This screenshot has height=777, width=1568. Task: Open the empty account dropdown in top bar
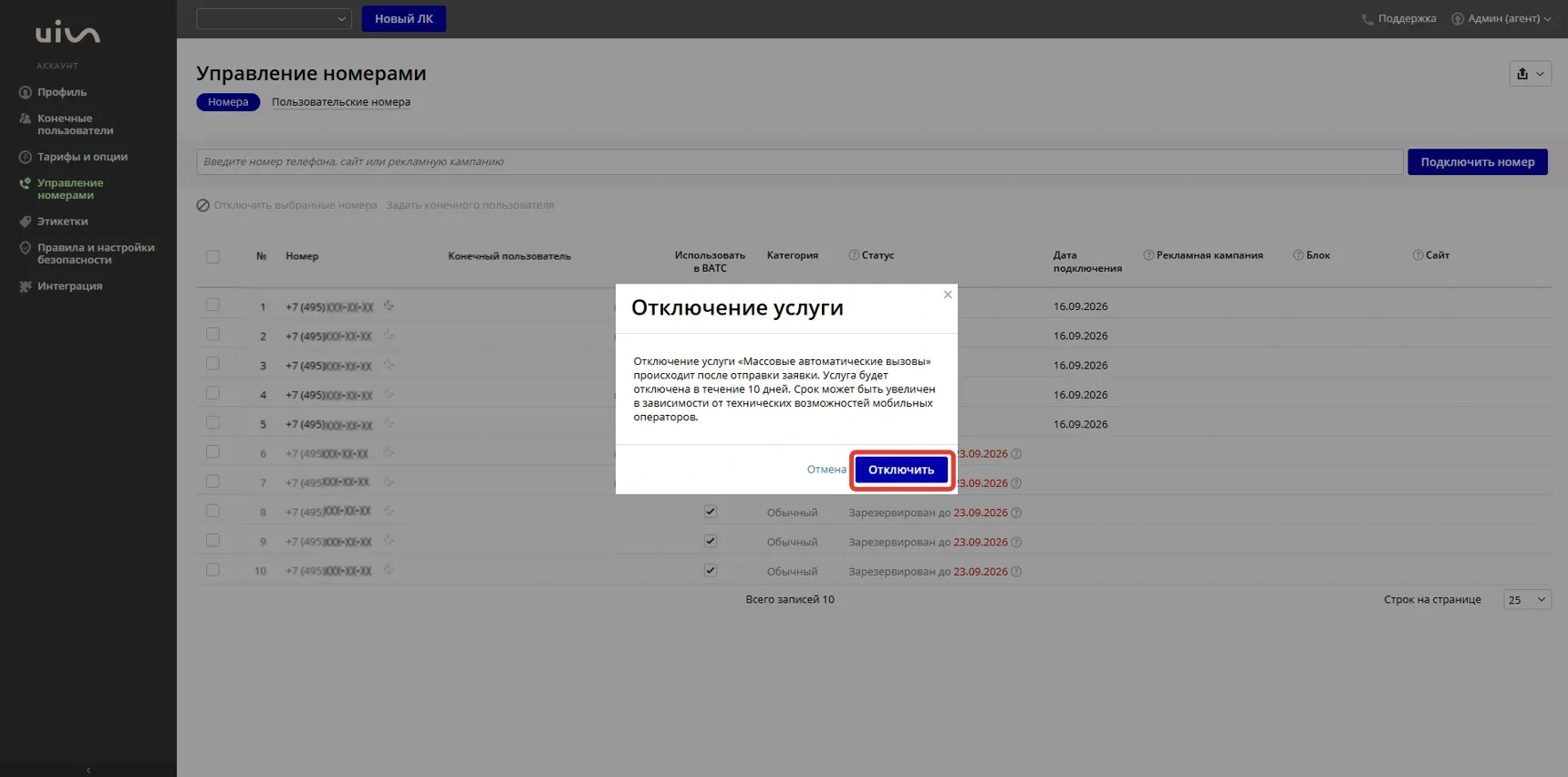[274, 19]
